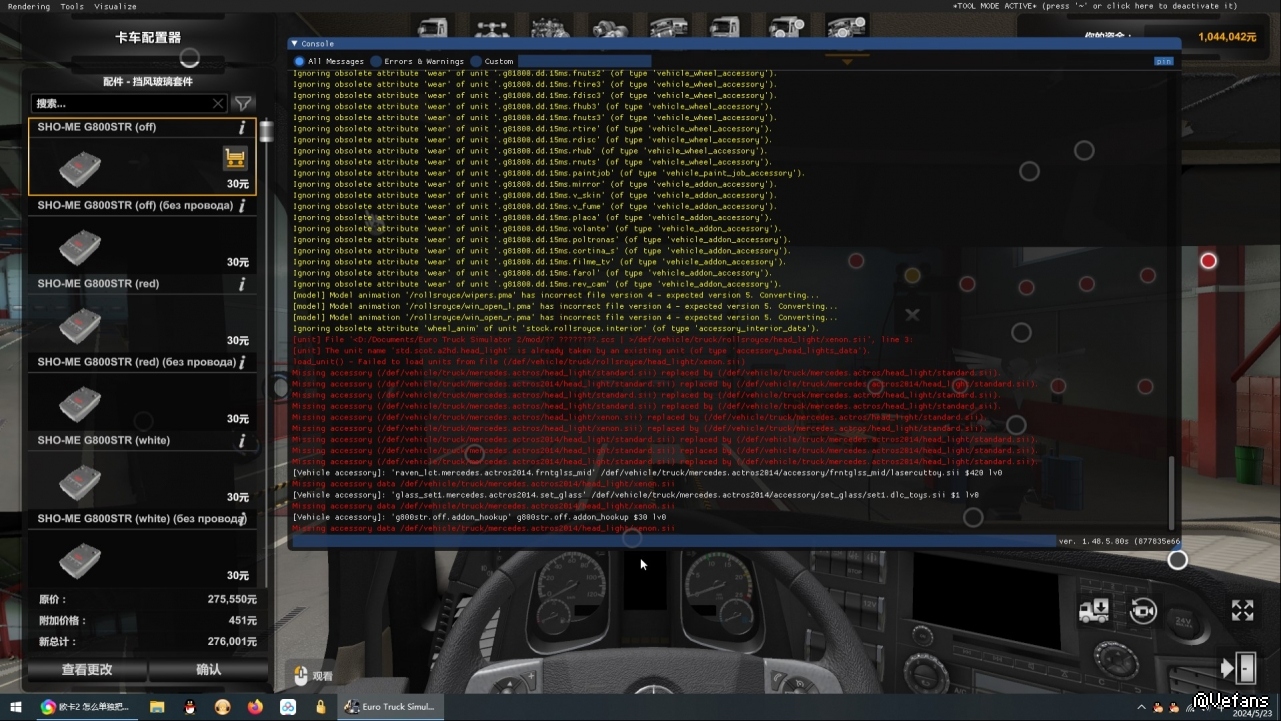This screenshot has width=1281, height=721.
Task: Show info for SHO-ME G800STR (red)
Action: click(242, 284)
